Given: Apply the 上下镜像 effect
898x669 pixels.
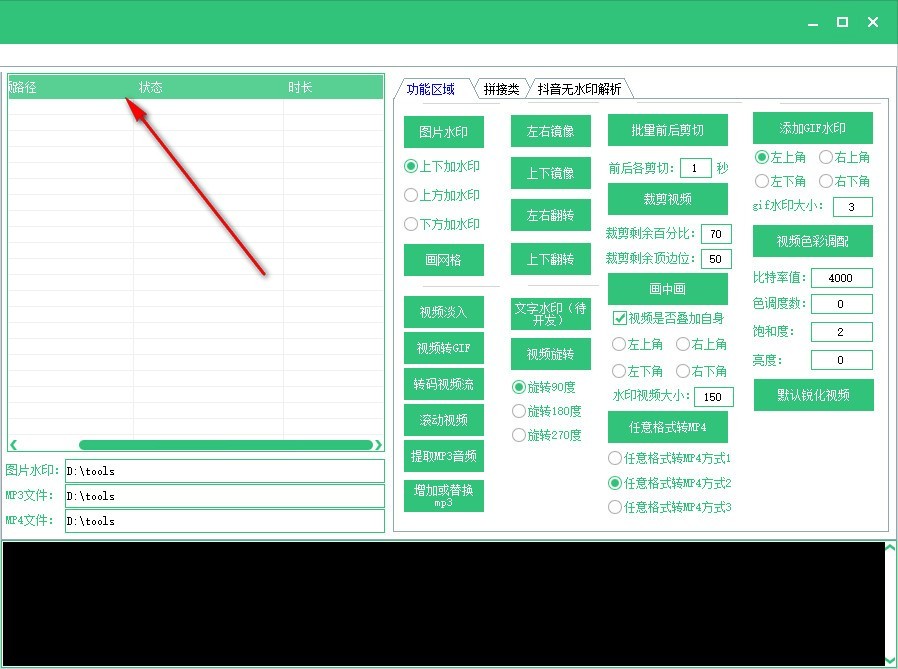Looking at the screenshot, I should coord(550,173).
